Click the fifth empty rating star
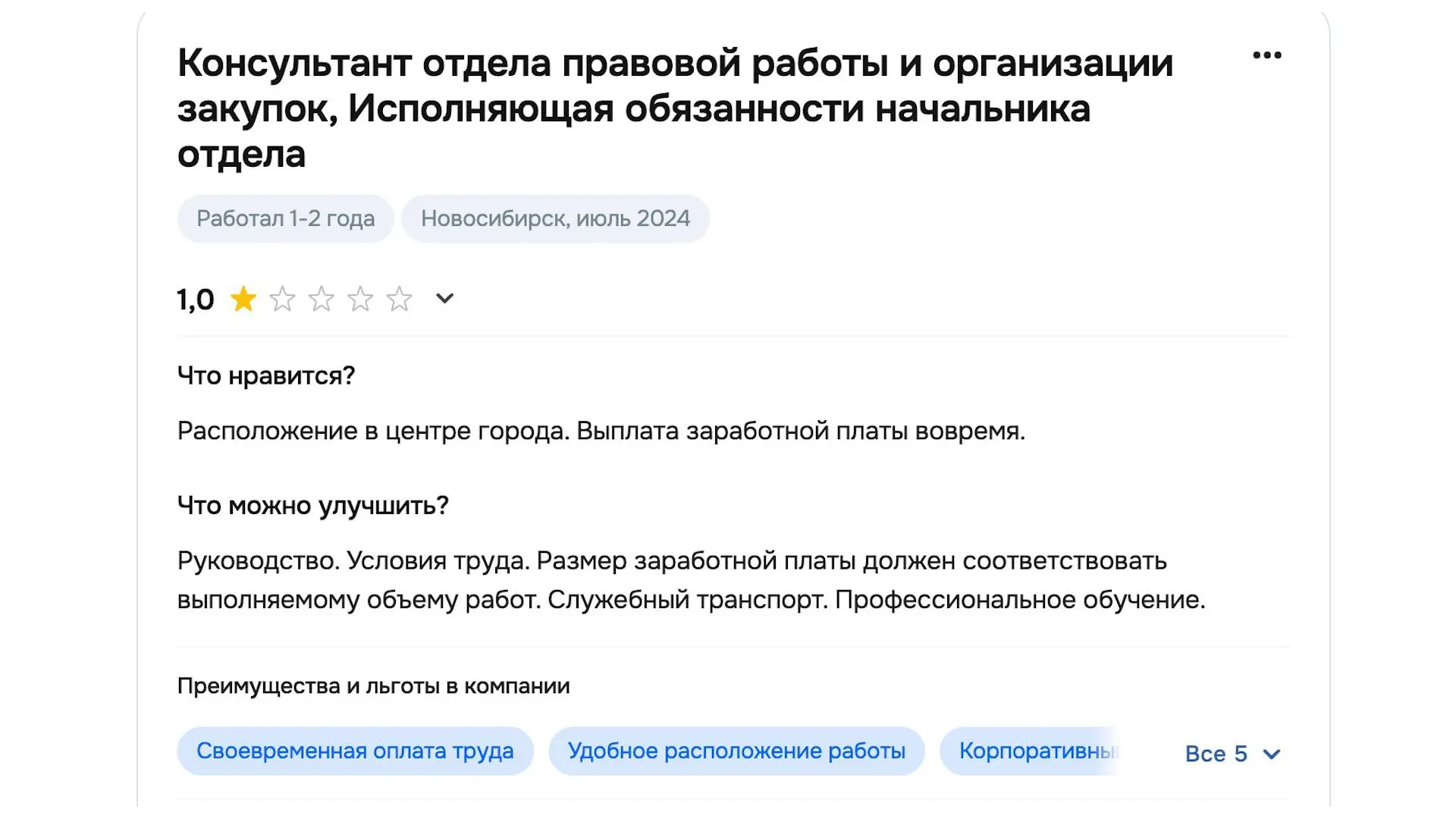Image resolution: width=1456 pixels, height=819 pixels. pos(399,299)
